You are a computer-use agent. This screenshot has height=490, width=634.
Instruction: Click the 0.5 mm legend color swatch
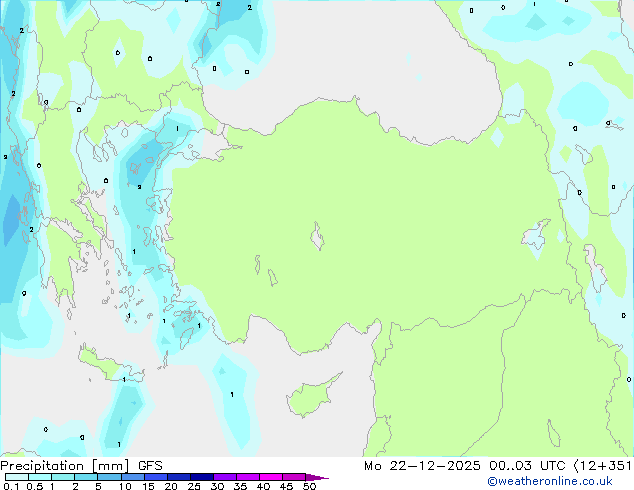pyautogui.click(x=40, y=477)
